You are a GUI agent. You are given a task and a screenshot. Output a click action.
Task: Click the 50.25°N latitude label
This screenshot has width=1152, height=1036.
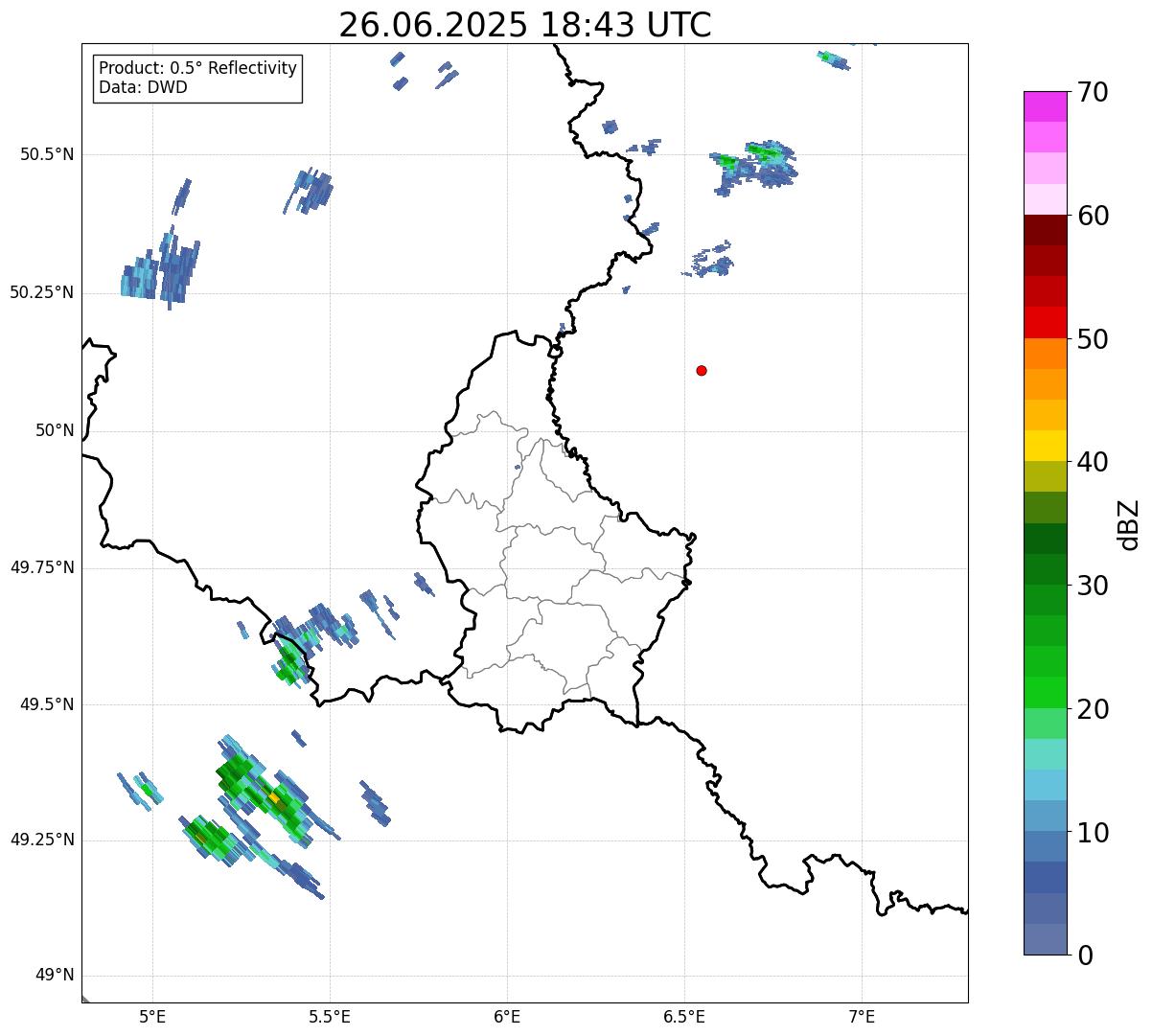[42, 292]
